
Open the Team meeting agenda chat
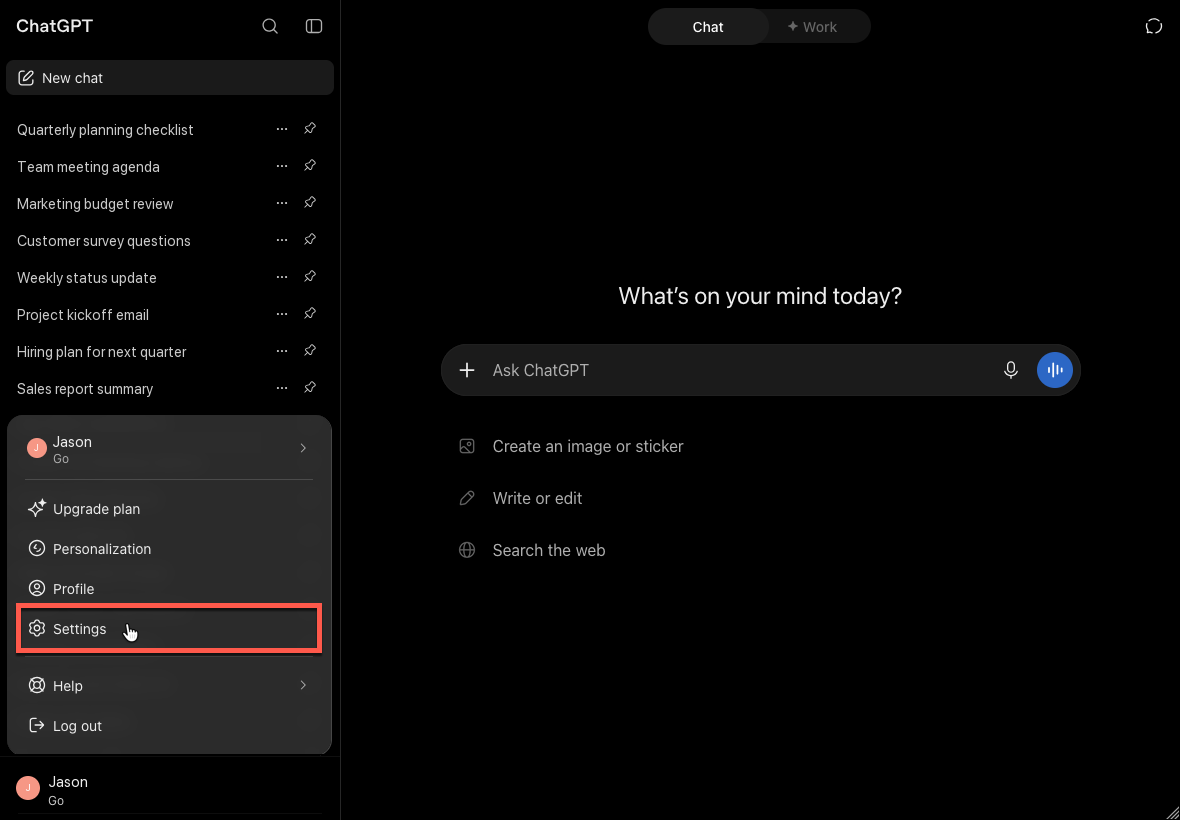tap(88, 166)
